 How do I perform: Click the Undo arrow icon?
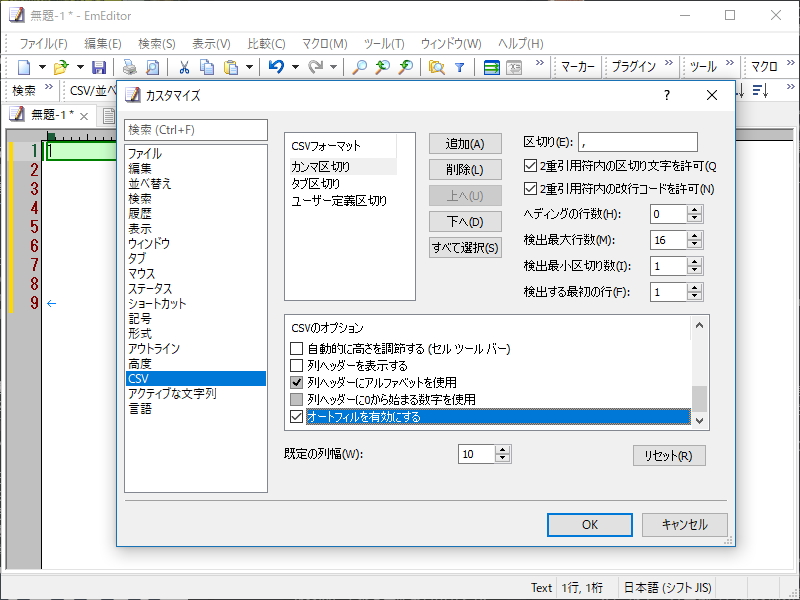tap(276, 67)
